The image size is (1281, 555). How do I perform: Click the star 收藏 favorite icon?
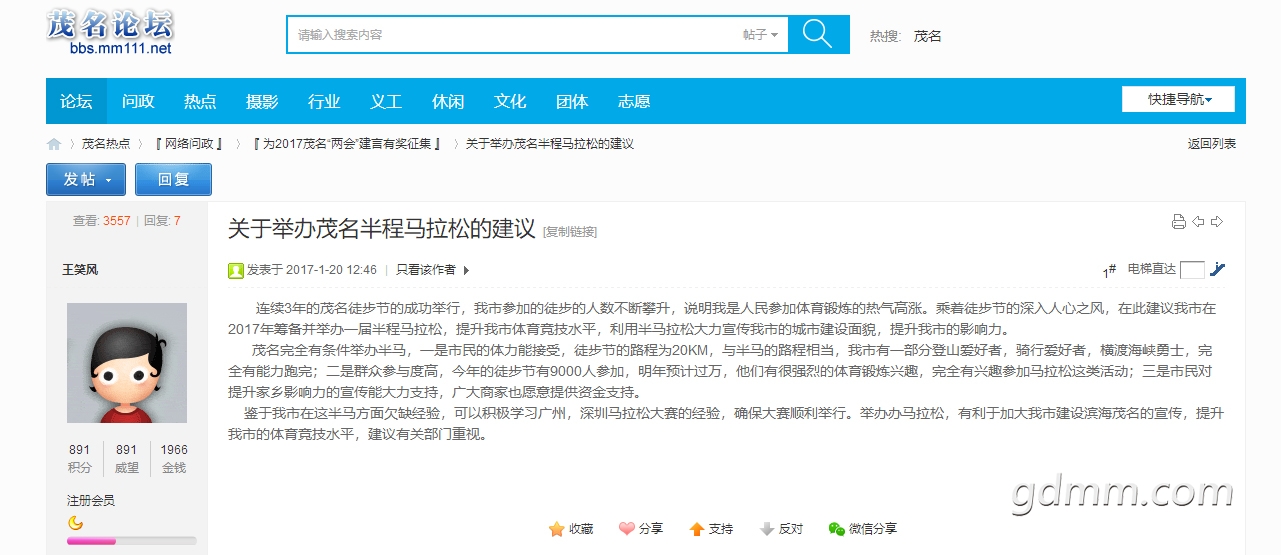(557, 529)
